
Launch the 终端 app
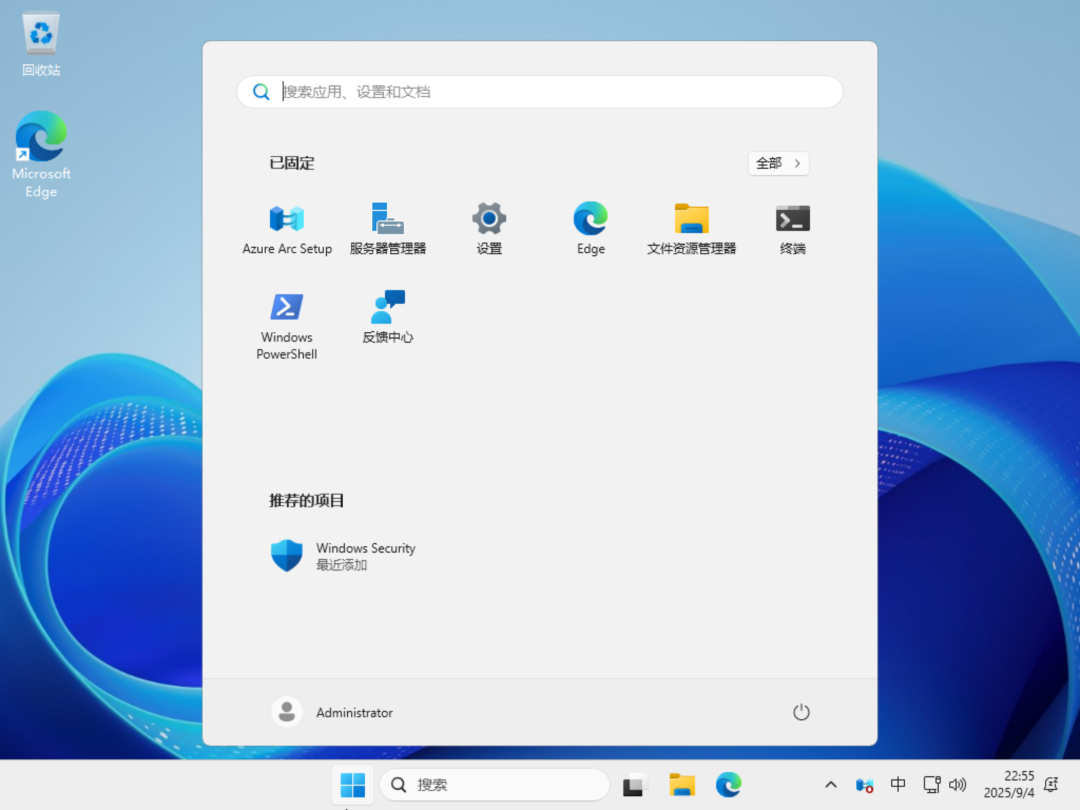pyautogui.click(x=792, y=229)
